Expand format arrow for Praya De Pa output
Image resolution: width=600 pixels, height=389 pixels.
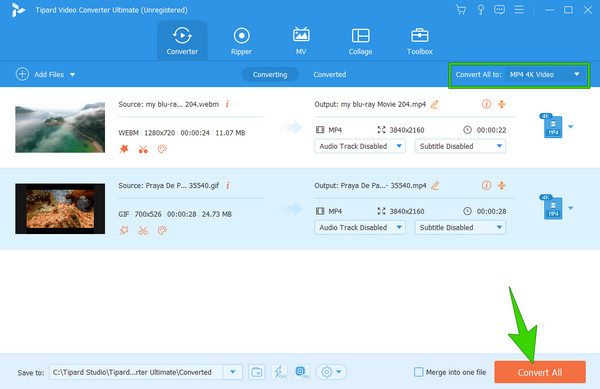tap(571, 208)
